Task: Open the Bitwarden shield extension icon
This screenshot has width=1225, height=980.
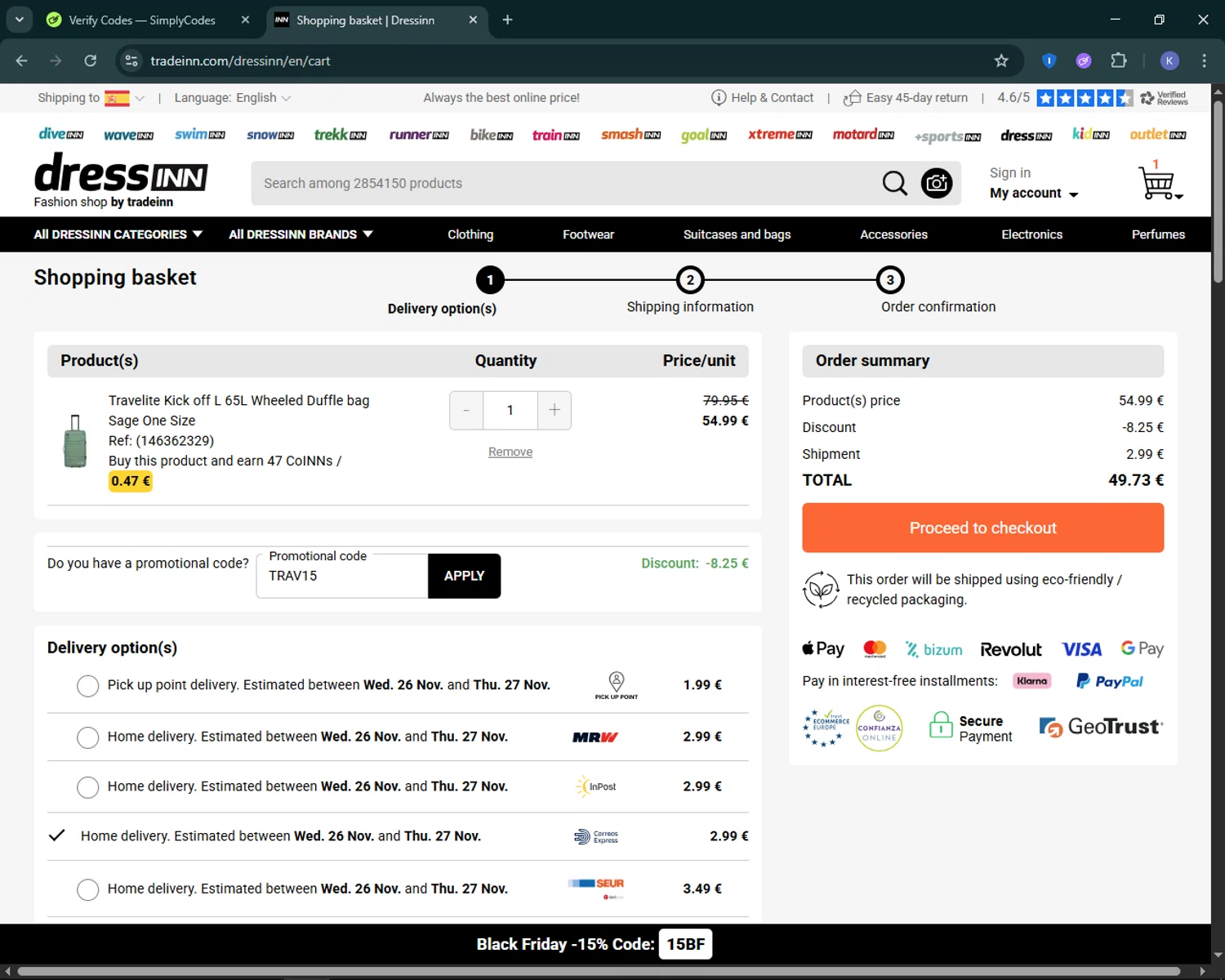Action: pyautogui.click(x=1049, y=60)
